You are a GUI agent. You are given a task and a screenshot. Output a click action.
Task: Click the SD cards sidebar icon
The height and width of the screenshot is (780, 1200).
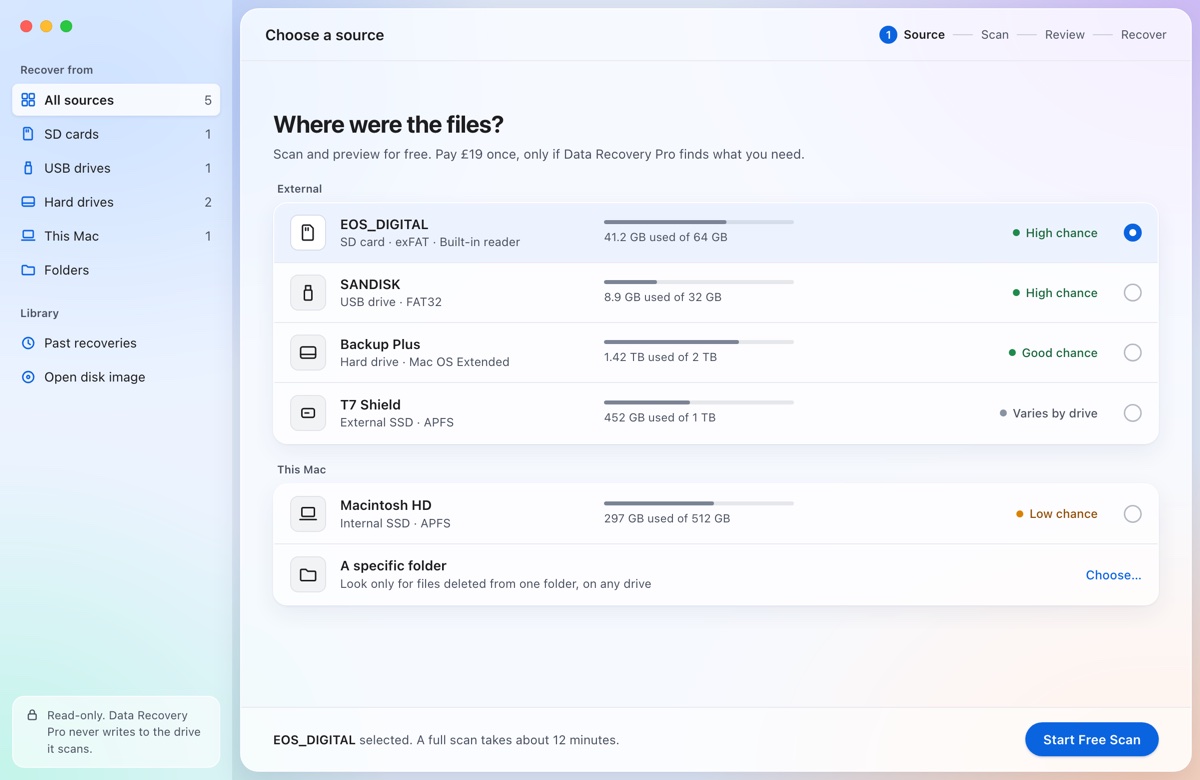click(28, 134)
